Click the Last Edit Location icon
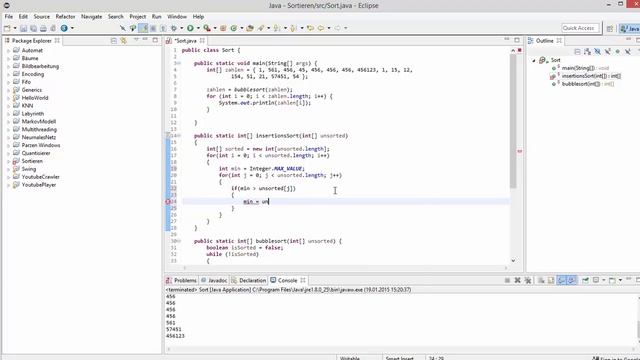The height and width of the screenshot is (360, 640). click(311, 28)
